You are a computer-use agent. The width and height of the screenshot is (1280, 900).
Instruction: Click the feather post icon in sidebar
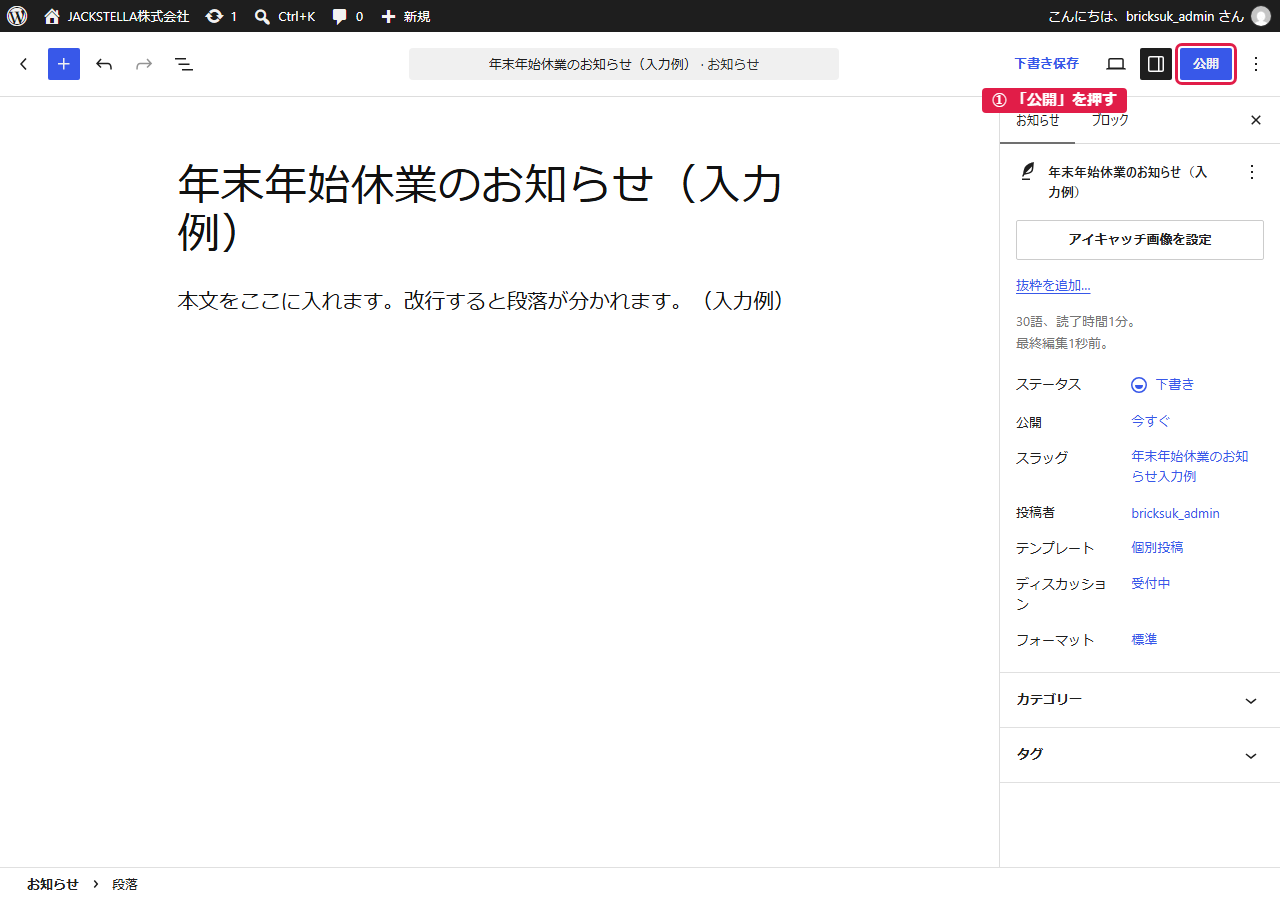coord(1027,172)
